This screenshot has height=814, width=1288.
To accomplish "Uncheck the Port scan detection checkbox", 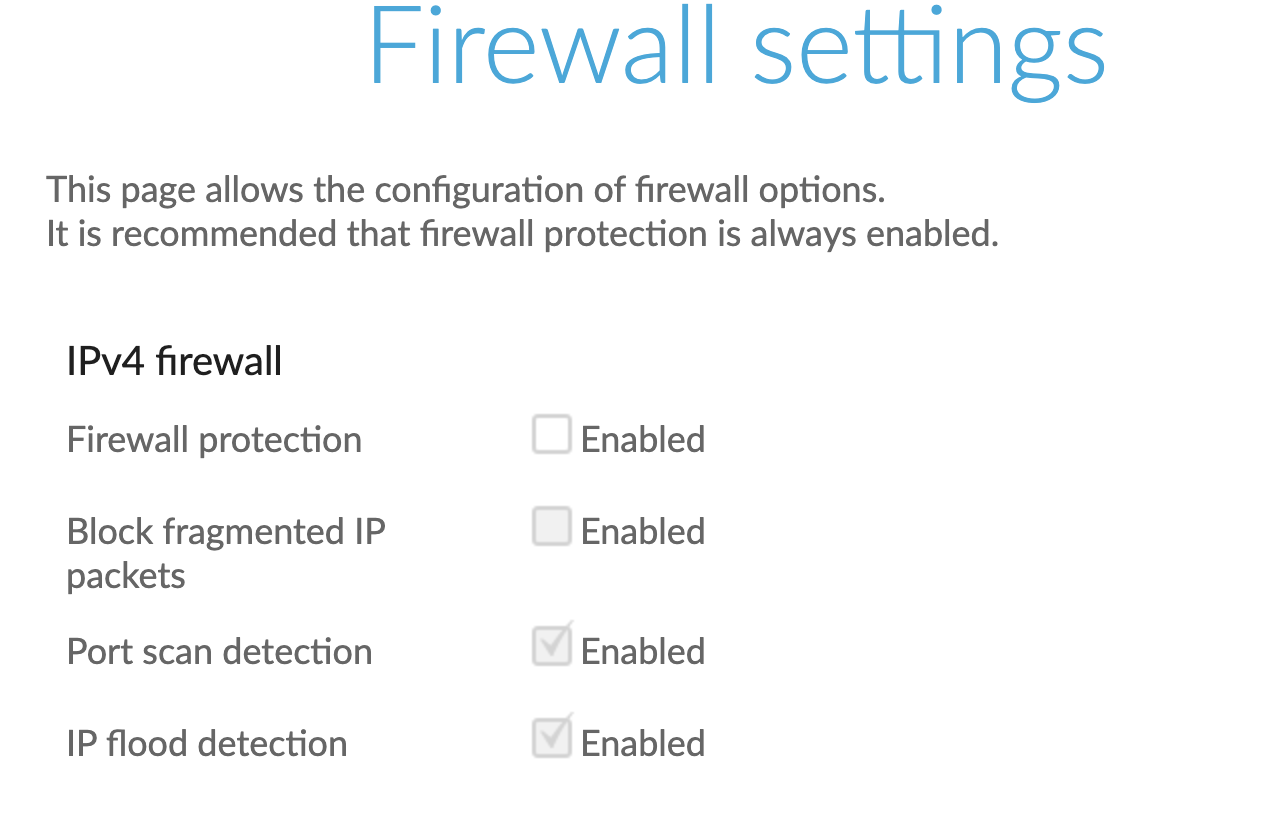I will point(551,647).
